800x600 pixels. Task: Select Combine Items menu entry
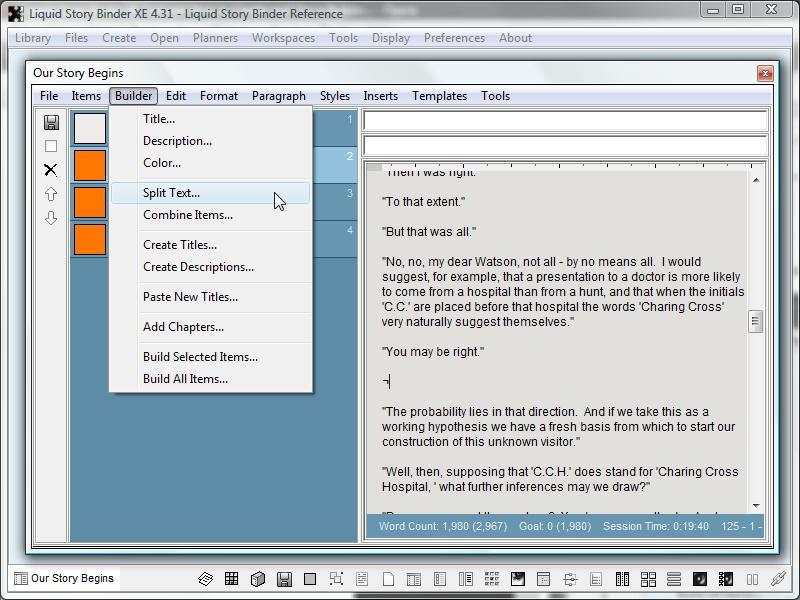coord(187,215)
